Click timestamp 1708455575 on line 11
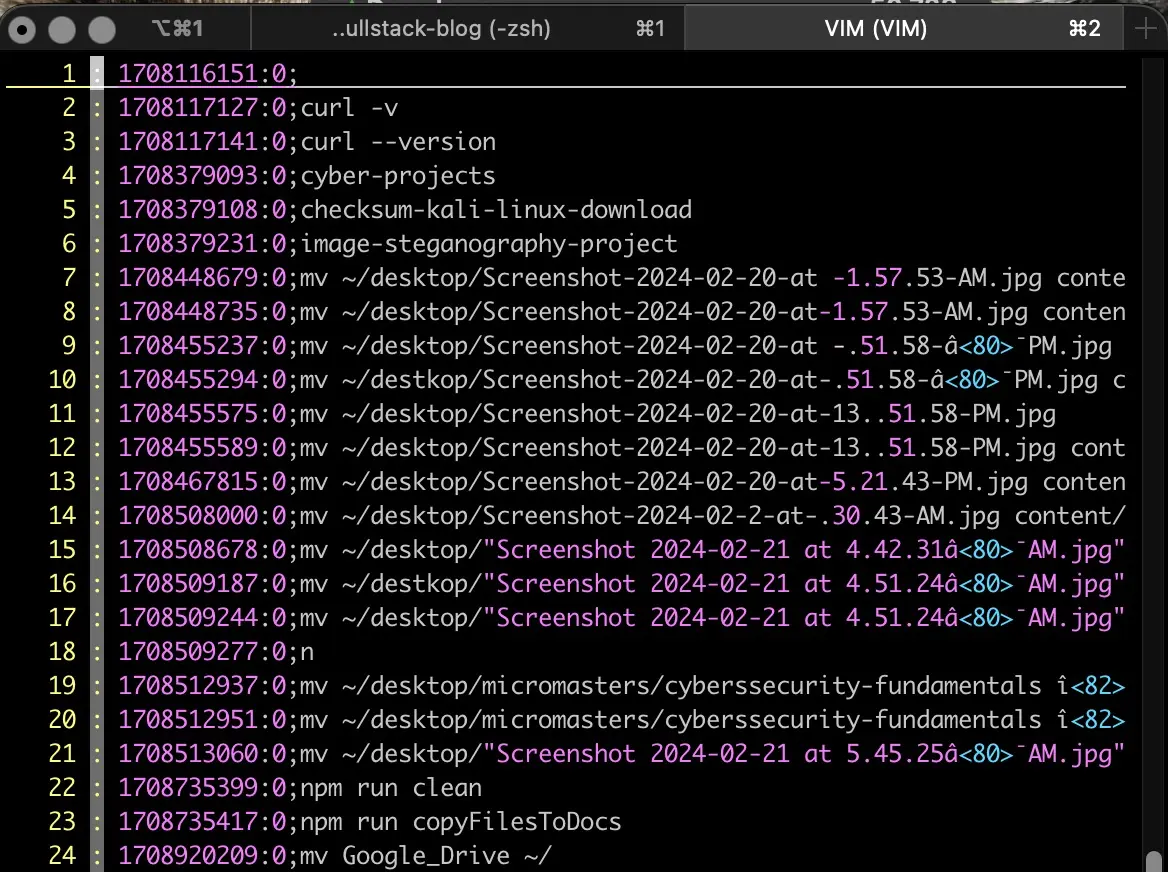 click(188, 413)
